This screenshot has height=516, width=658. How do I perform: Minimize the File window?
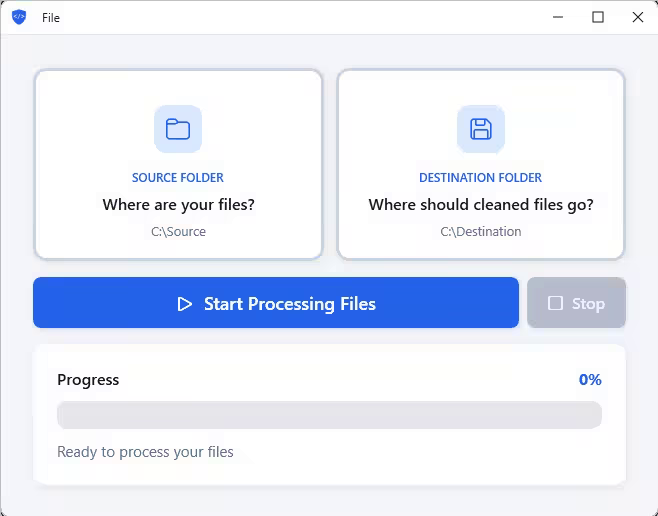point(558,17)
